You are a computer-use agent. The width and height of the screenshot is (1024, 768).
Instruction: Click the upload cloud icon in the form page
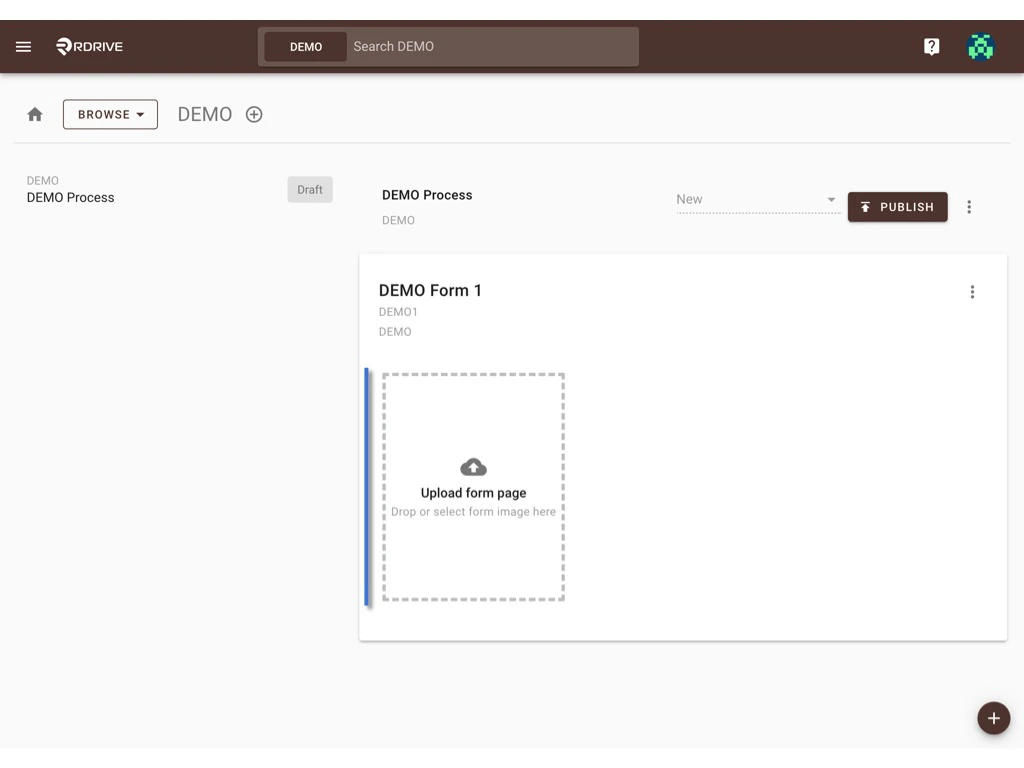pyautogui.click(x=473, y=465)
